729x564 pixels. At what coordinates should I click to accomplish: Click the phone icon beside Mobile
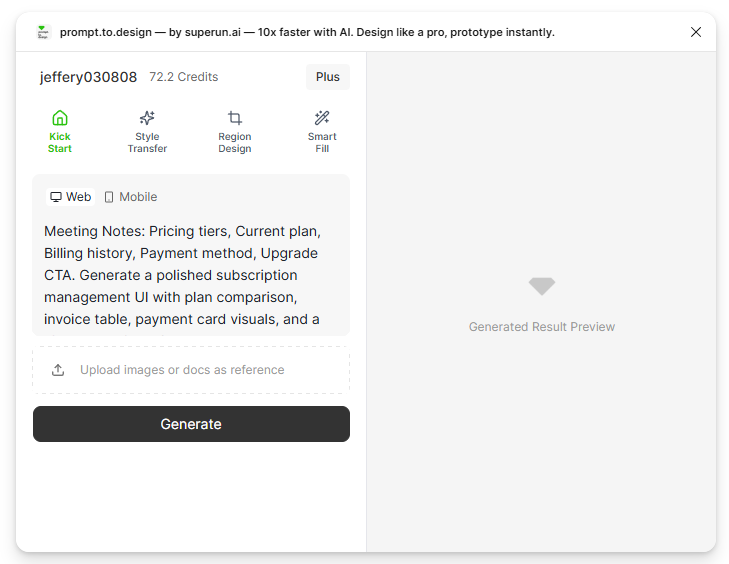pyautogui.click(x=109, y=197)
